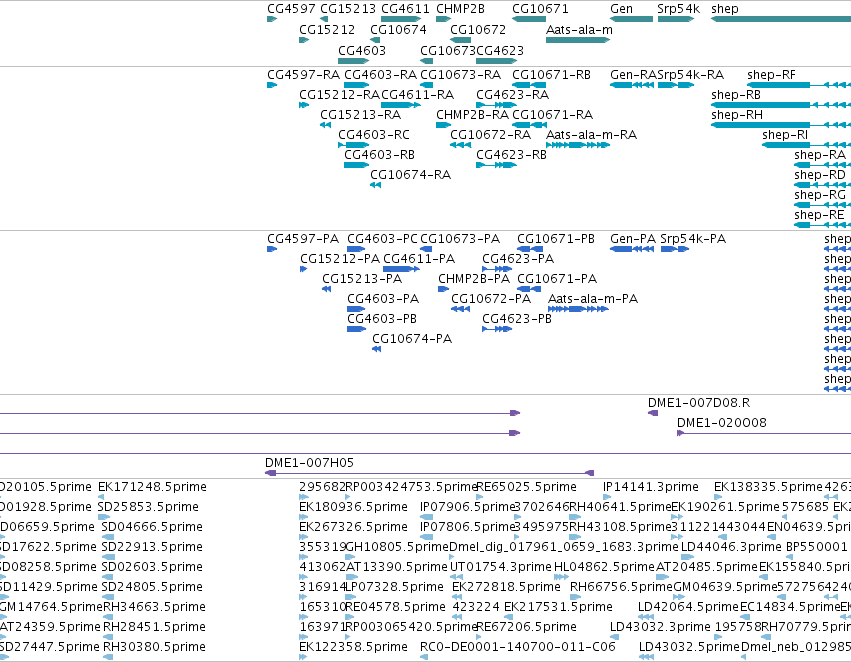Click the IP14141.3prime EST
Screen dimensions: 851x662
coord(607,496)
